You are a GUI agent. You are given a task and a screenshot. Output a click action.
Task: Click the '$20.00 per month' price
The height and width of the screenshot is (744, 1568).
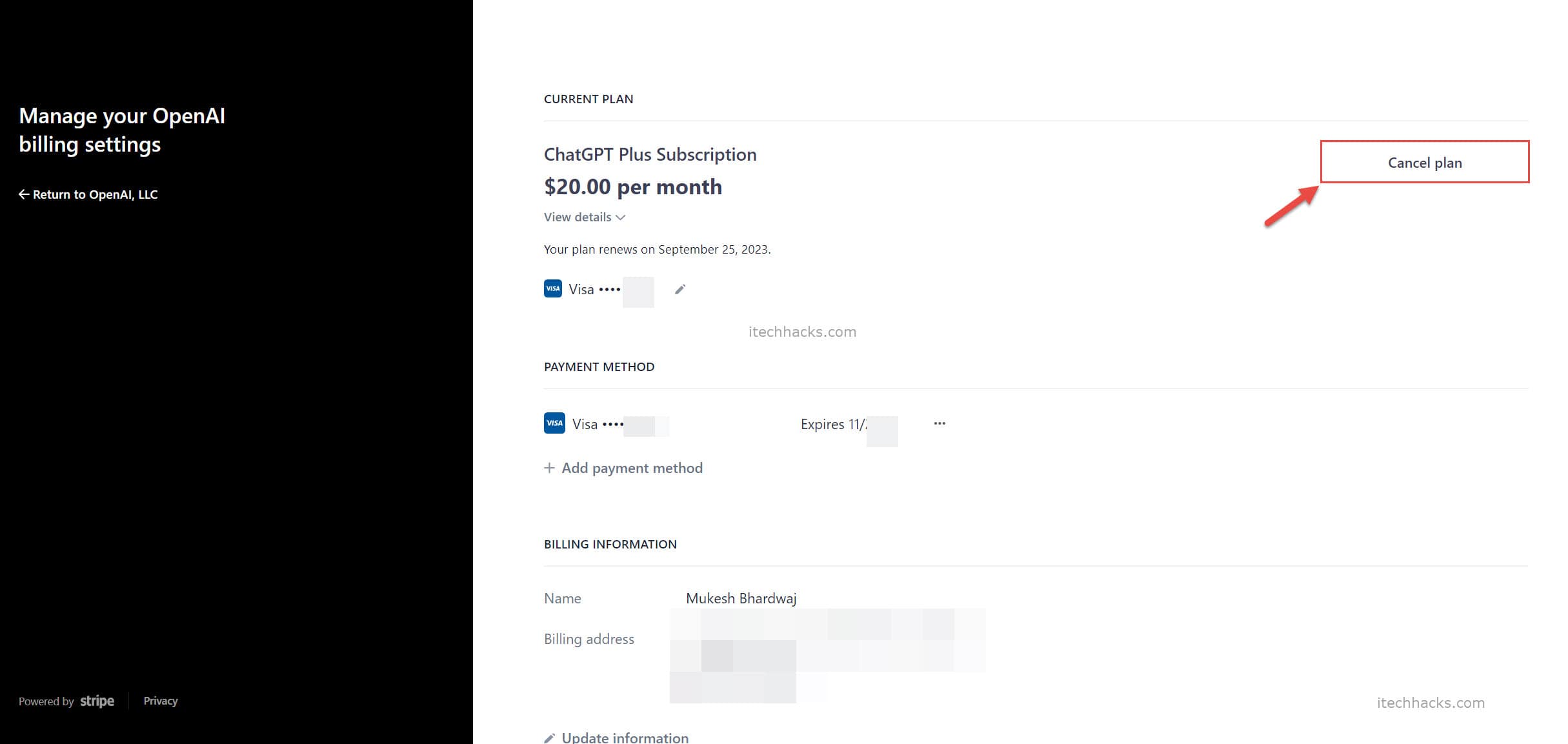(633, 186)
